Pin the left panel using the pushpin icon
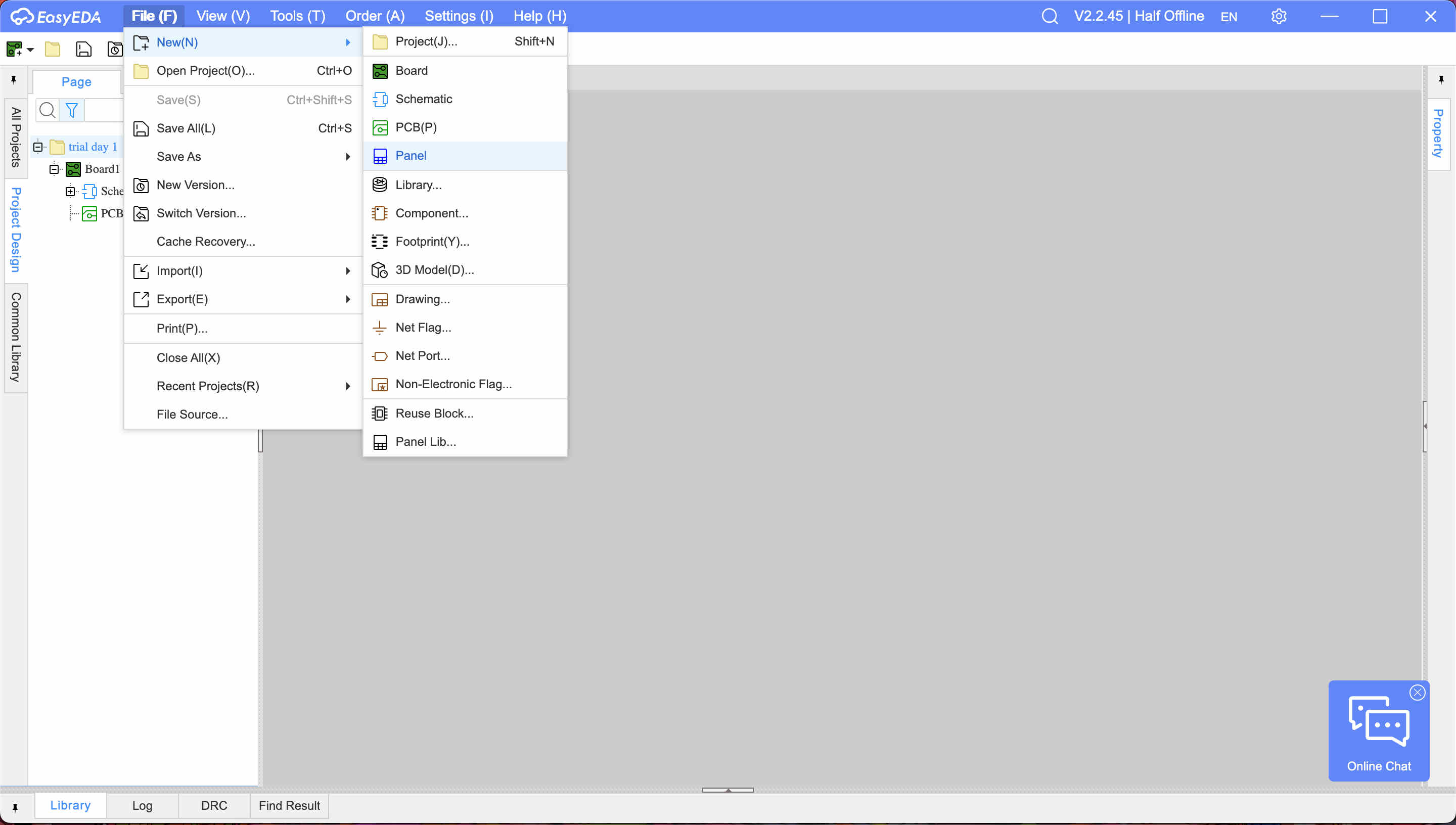This screenshot has height=825, width=1456. coord(14,80)
